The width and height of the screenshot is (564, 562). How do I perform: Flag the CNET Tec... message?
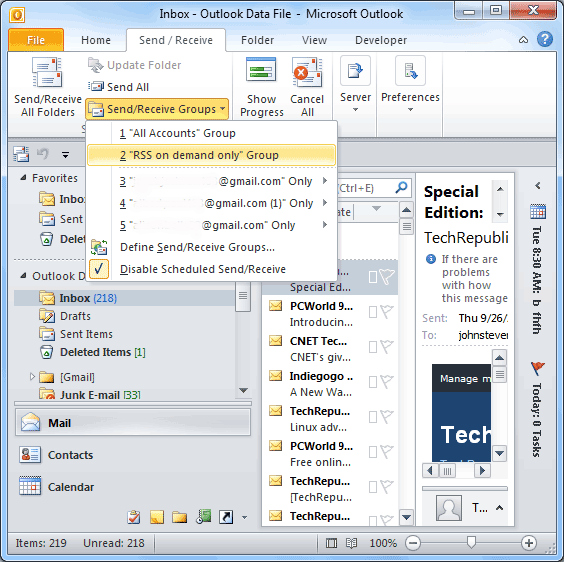click(386, 347)
